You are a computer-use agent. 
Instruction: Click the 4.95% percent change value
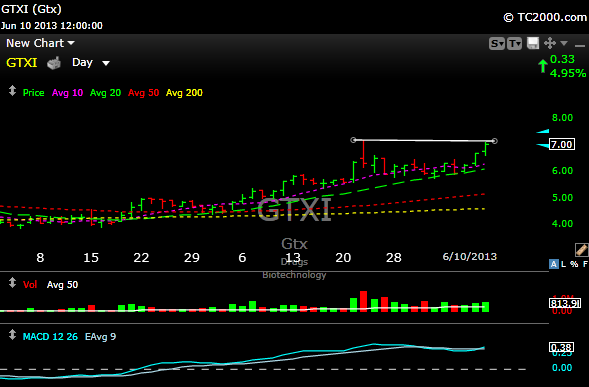(x=568, y=73)
